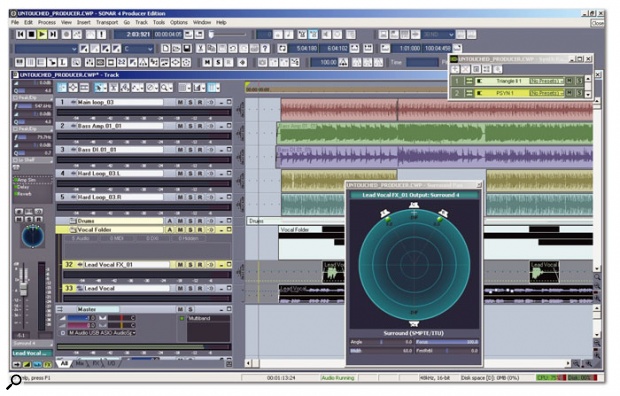Screen dimensions: 620x396
Task: Select the arrow Select tool in Track view
Action: (x=100, y=87)
